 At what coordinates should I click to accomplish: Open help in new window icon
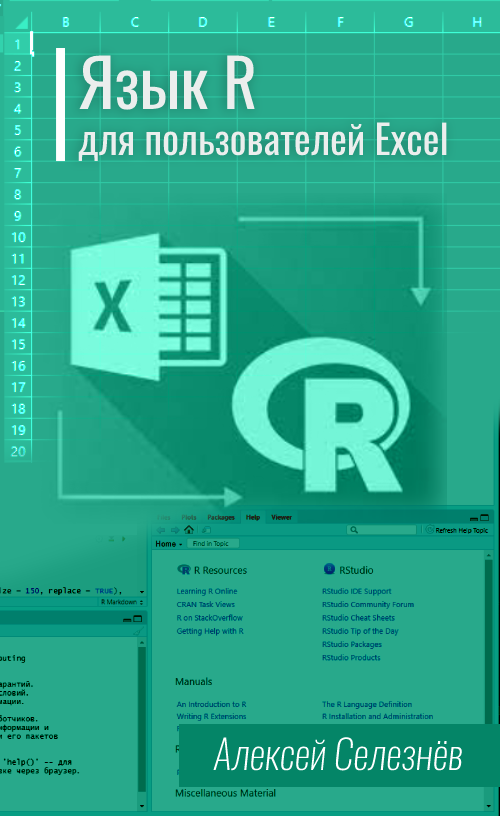coord(206,530)
